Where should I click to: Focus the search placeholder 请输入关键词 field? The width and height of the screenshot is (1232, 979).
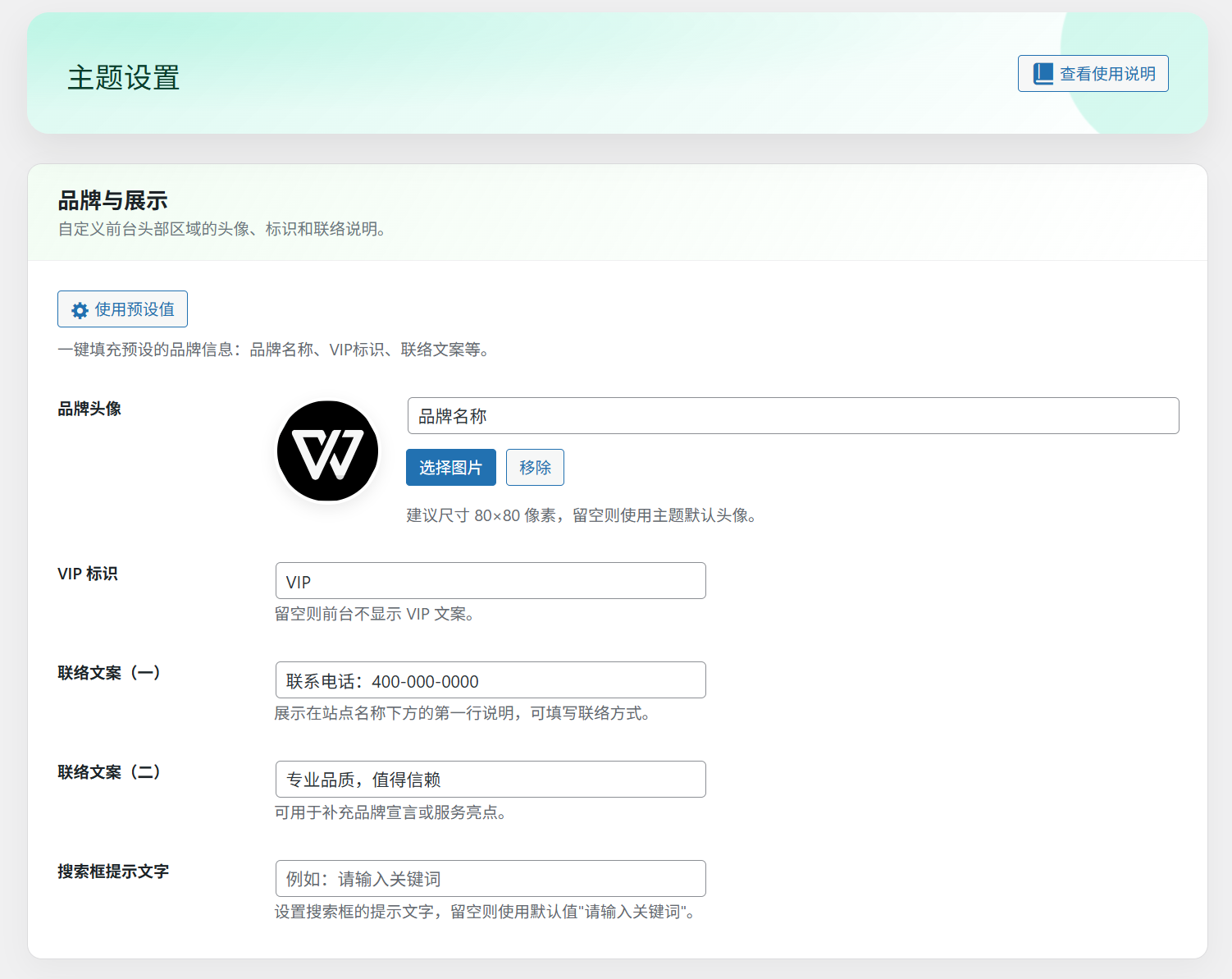(x=491, y=879)
